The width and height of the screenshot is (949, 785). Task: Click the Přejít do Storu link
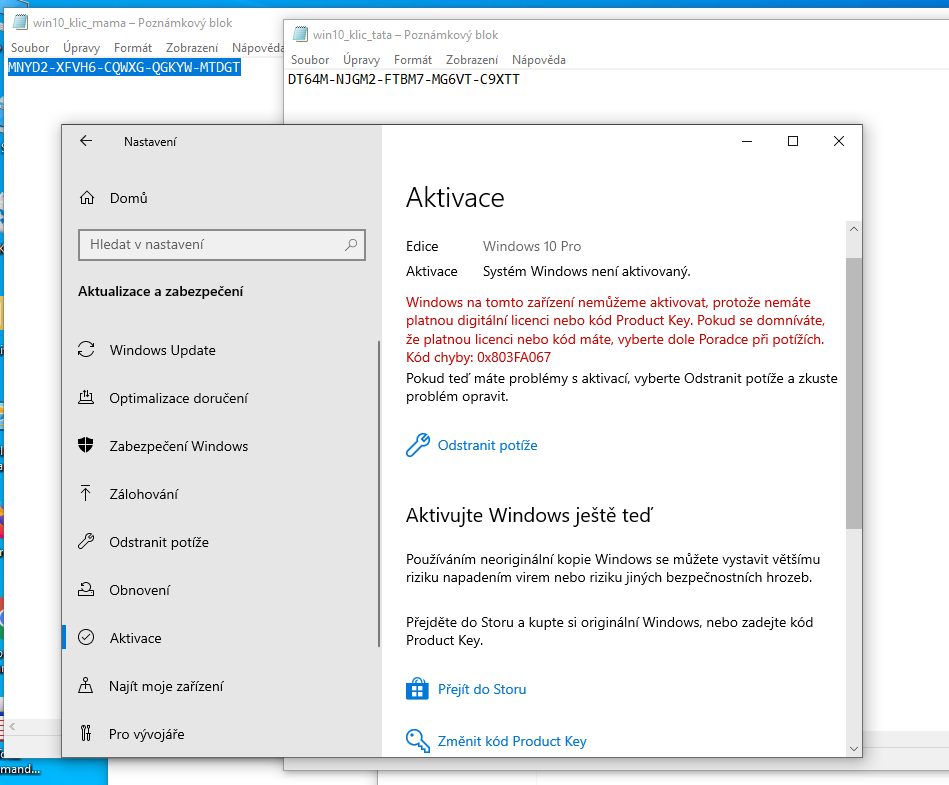(482, 689)
